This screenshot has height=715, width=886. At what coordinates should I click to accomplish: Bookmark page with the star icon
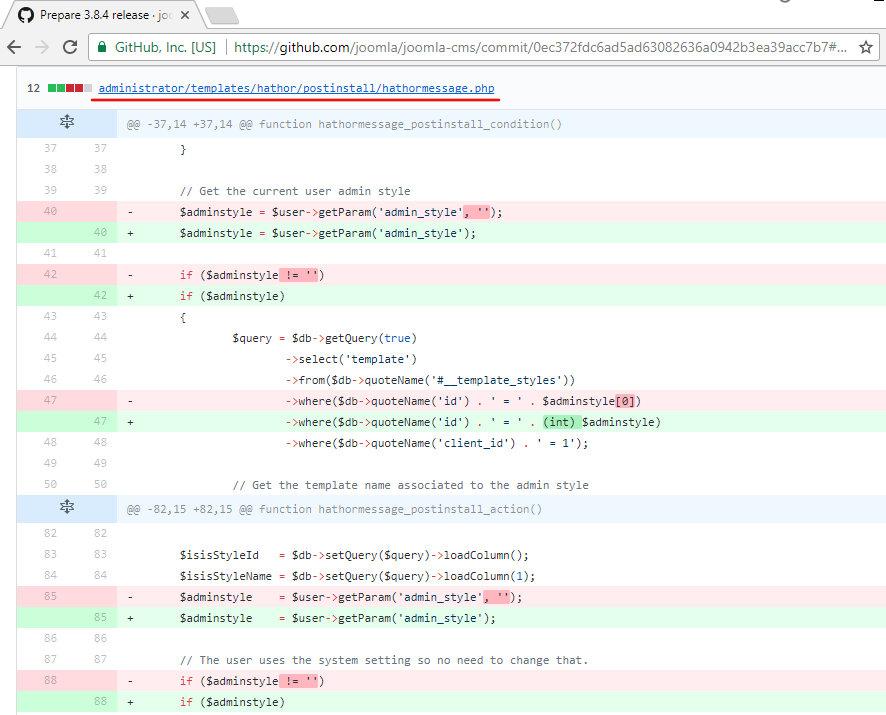click(x=866, y=47)
